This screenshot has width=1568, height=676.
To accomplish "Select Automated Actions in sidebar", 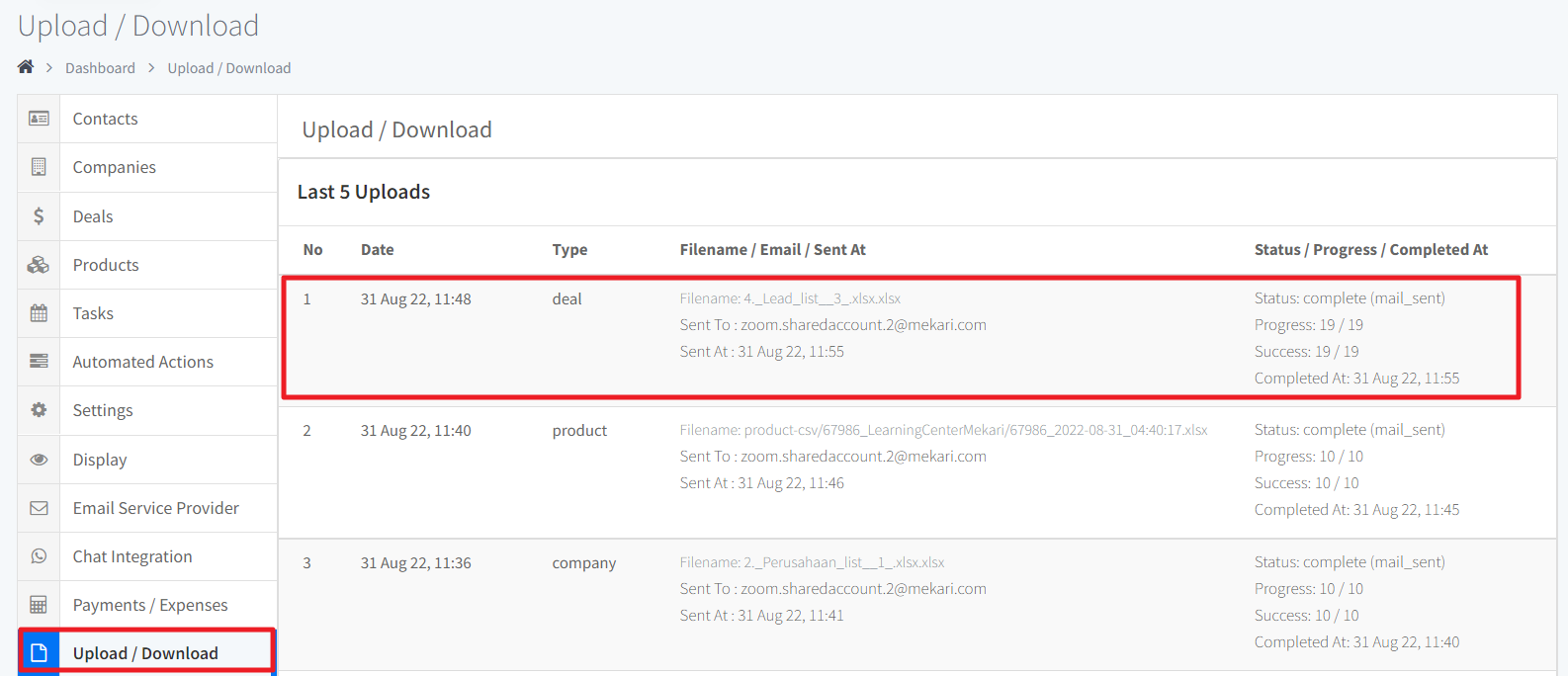I will [143, 362].
